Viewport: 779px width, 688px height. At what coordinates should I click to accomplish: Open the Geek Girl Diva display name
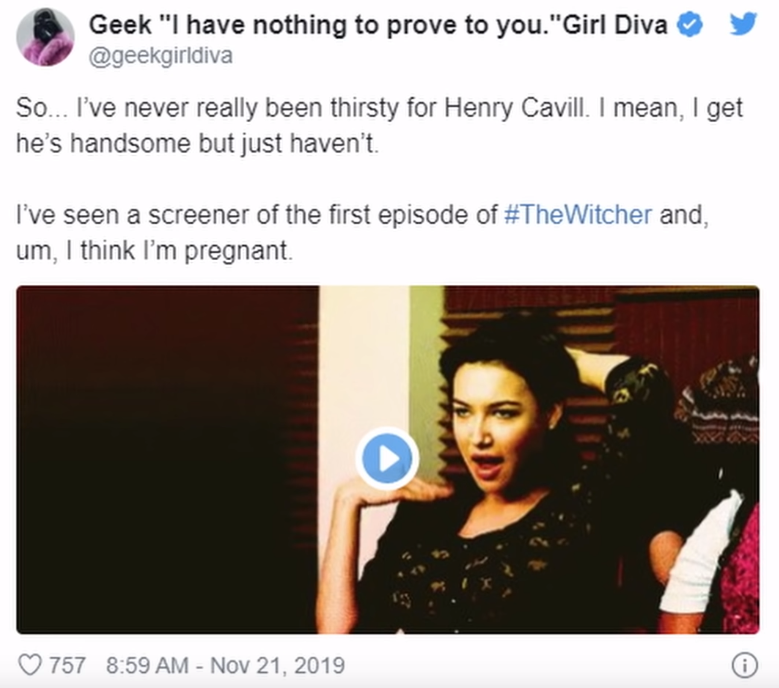click(382, 27)
